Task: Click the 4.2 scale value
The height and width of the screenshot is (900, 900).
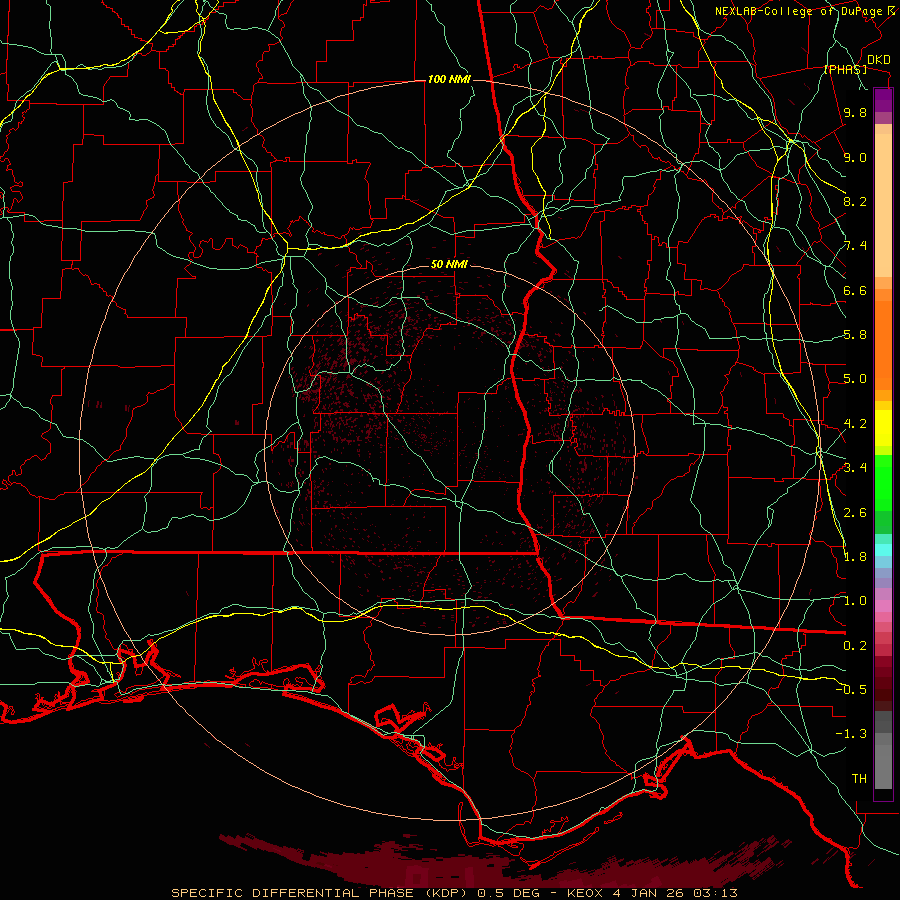Action: 855,424
